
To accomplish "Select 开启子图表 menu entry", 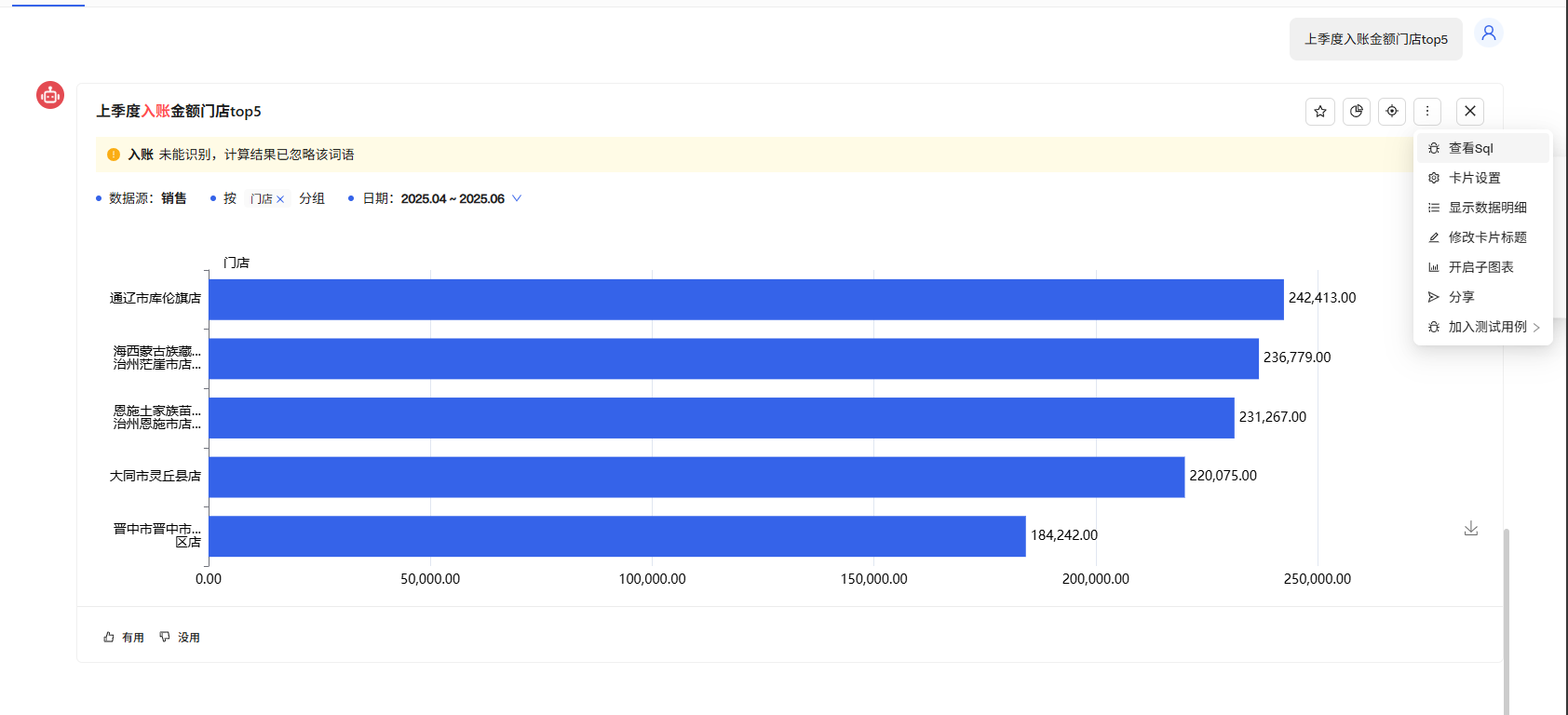I will tap(1480, 267).
